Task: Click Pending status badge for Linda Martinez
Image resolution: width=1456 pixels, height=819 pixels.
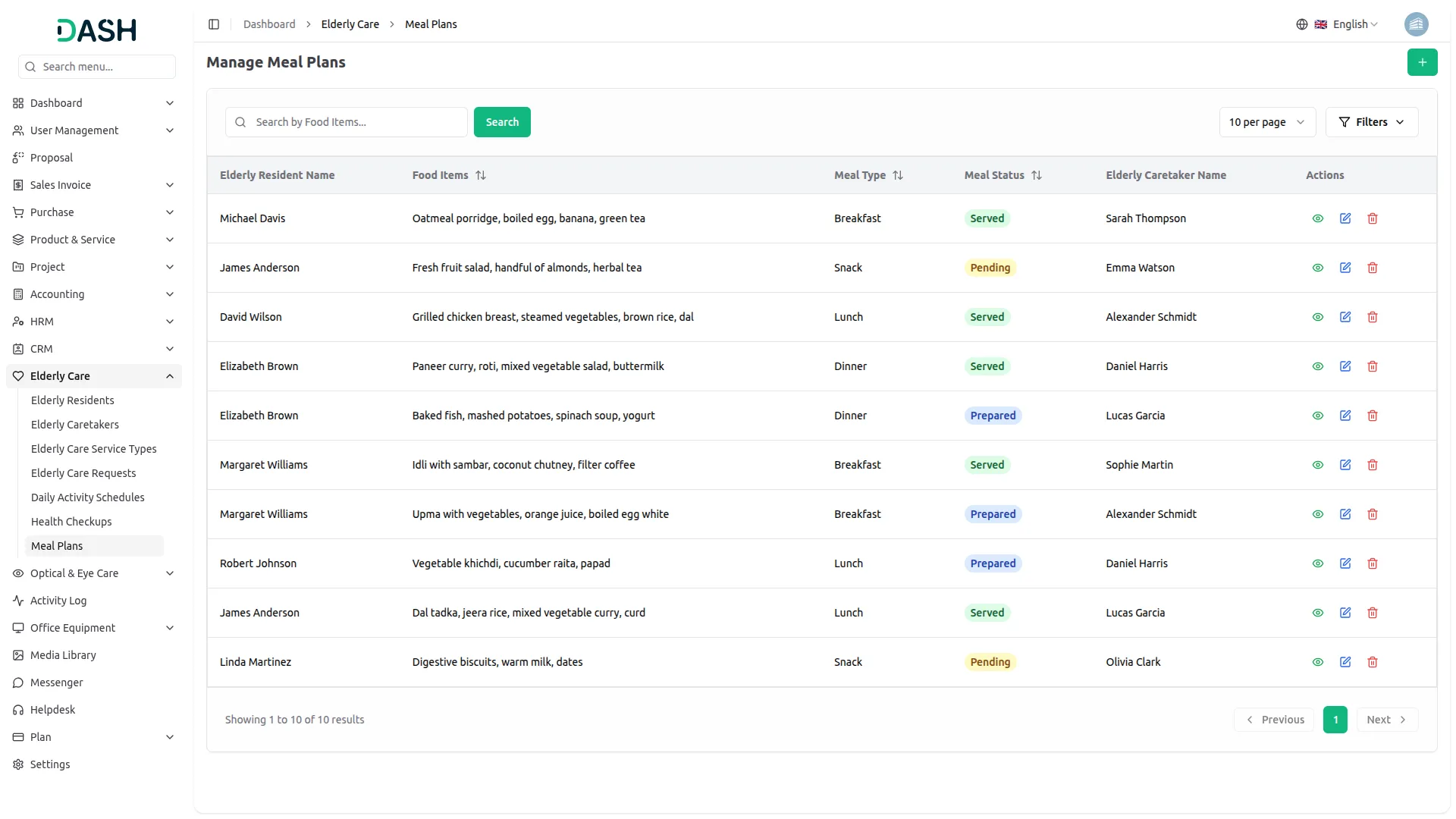Action: tap(990, 662)
